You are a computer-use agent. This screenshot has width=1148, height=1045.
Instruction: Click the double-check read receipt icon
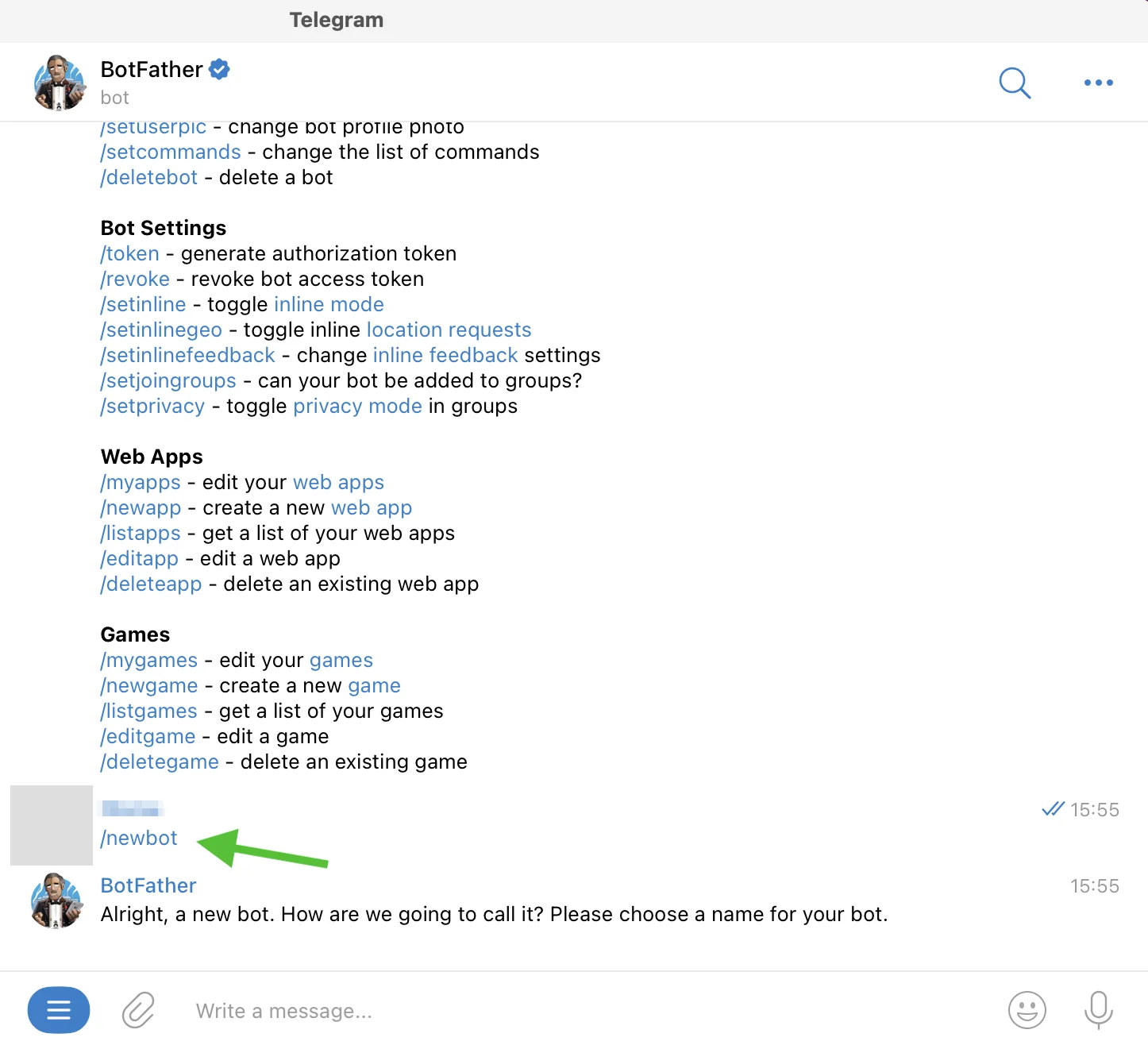click(1053, 809)
